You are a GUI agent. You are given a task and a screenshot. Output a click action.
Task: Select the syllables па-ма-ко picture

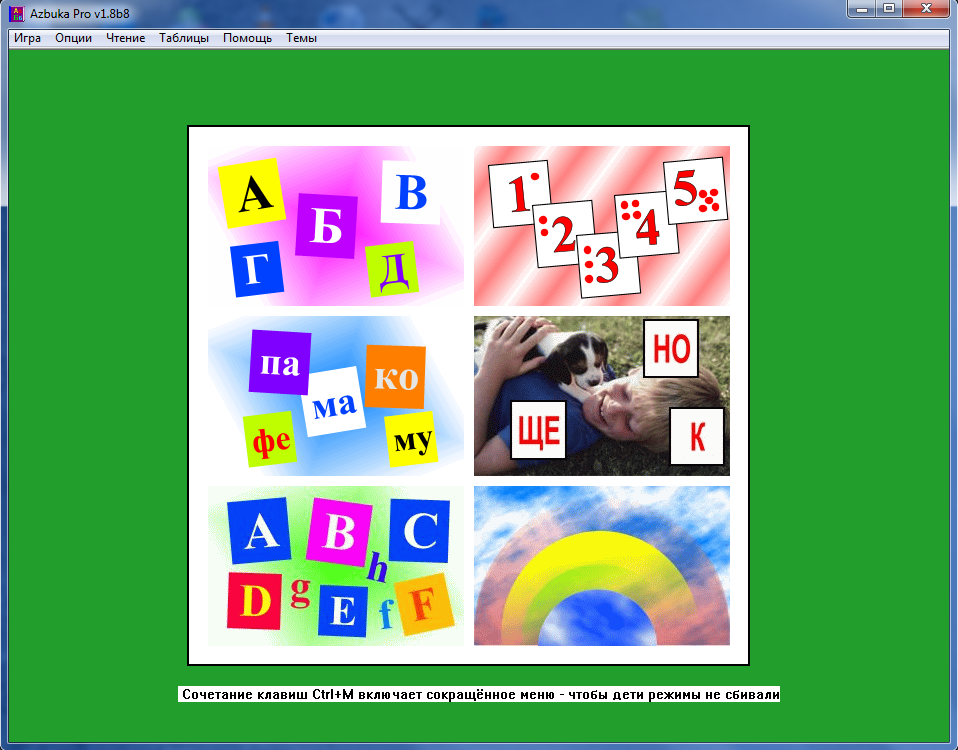point(335,396)
